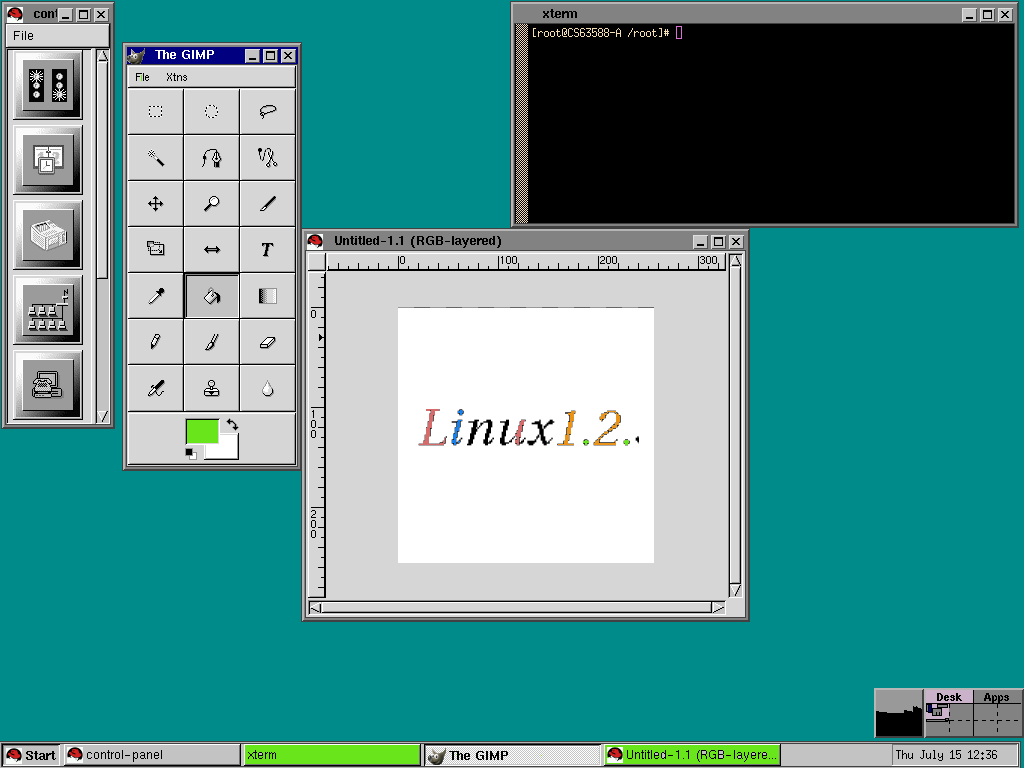Select the Elliptical Select tool
The width and height of the screenshot is (1024, 768).
coord(212,112)
